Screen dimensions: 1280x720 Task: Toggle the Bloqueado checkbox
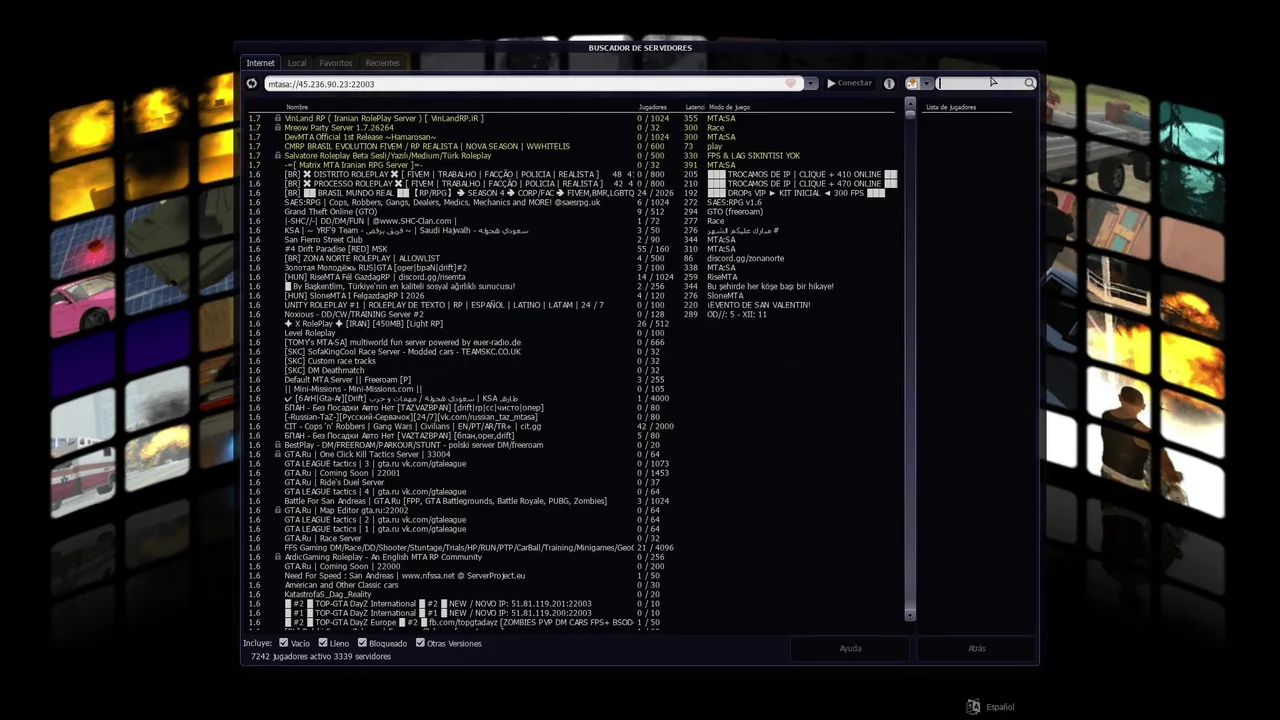(363, 643)
